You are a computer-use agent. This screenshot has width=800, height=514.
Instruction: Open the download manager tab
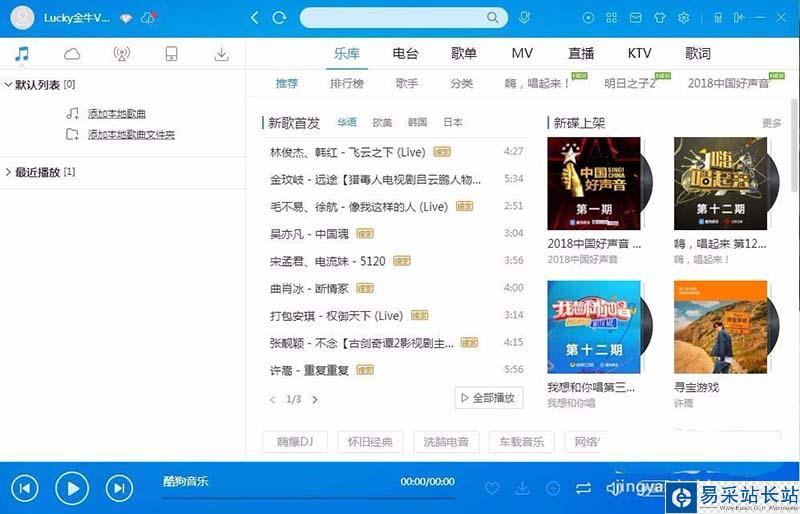pyautogui.click(x=221, y=54)
